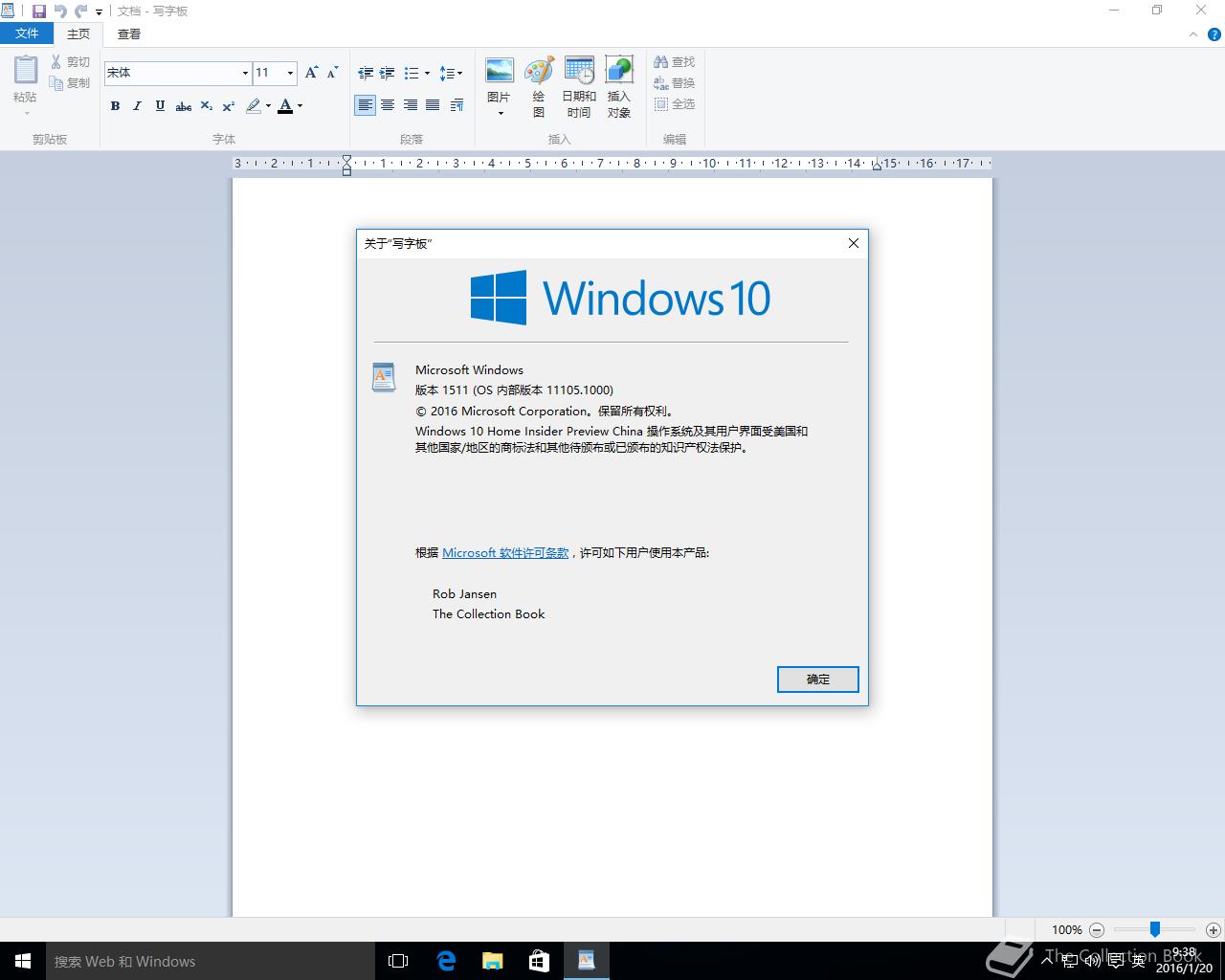Screen dimensions: 1225x980
Task: Click the 确定 button in the dialog
Action: coord(818,679)
